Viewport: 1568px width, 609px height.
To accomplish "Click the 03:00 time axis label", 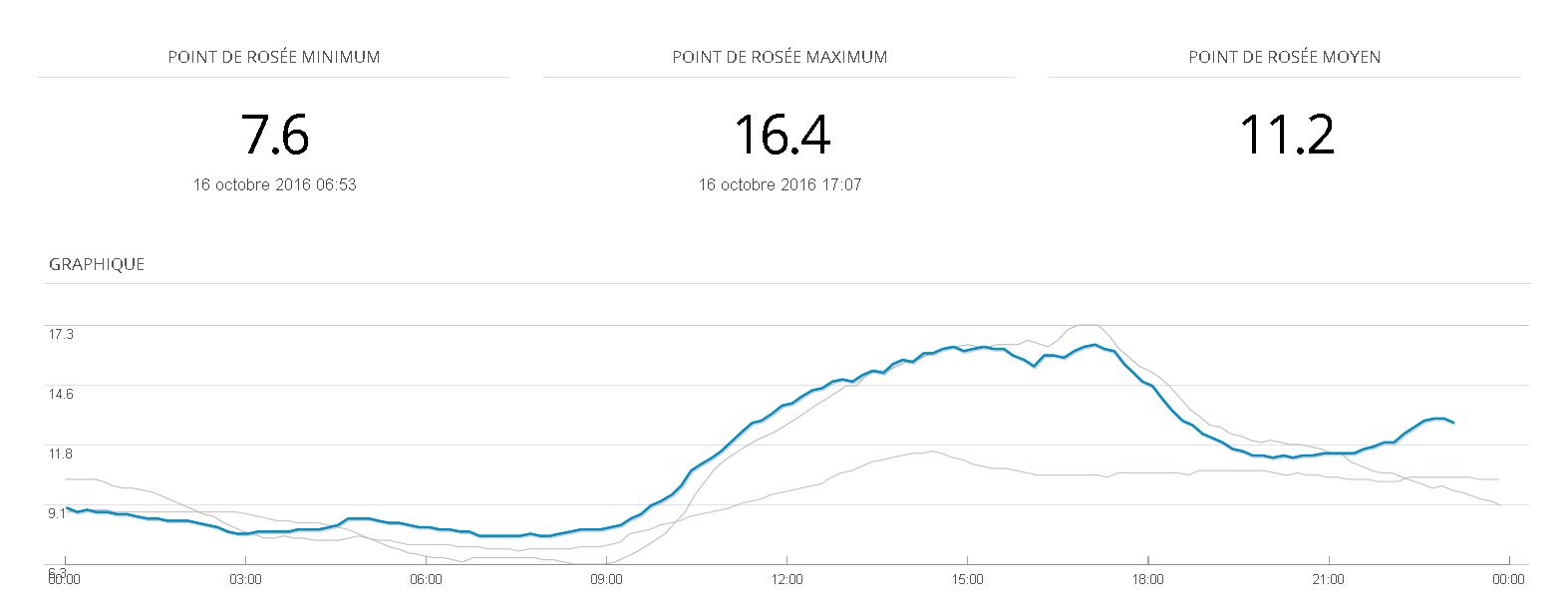I will click(245, 579).
